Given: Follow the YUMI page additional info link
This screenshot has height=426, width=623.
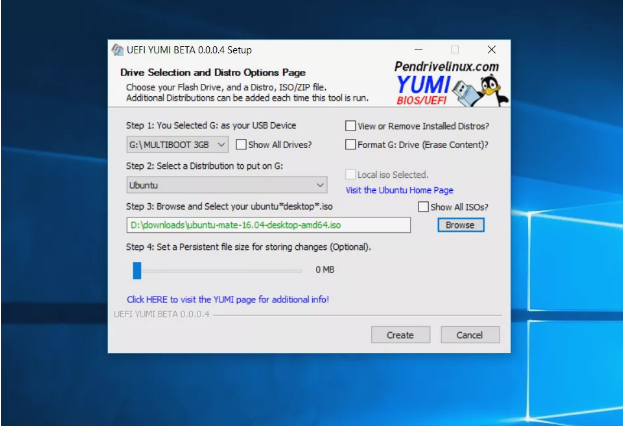Looking at the screenshot, I should click(x=228, y=299).
